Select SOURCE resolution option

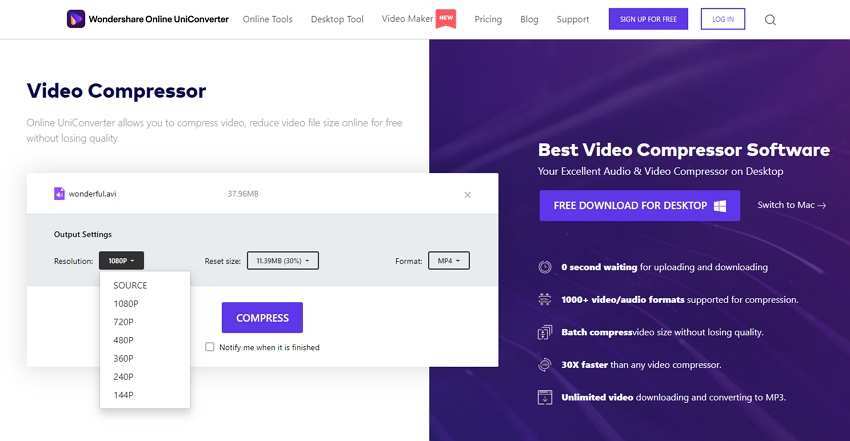click(130, 285)
